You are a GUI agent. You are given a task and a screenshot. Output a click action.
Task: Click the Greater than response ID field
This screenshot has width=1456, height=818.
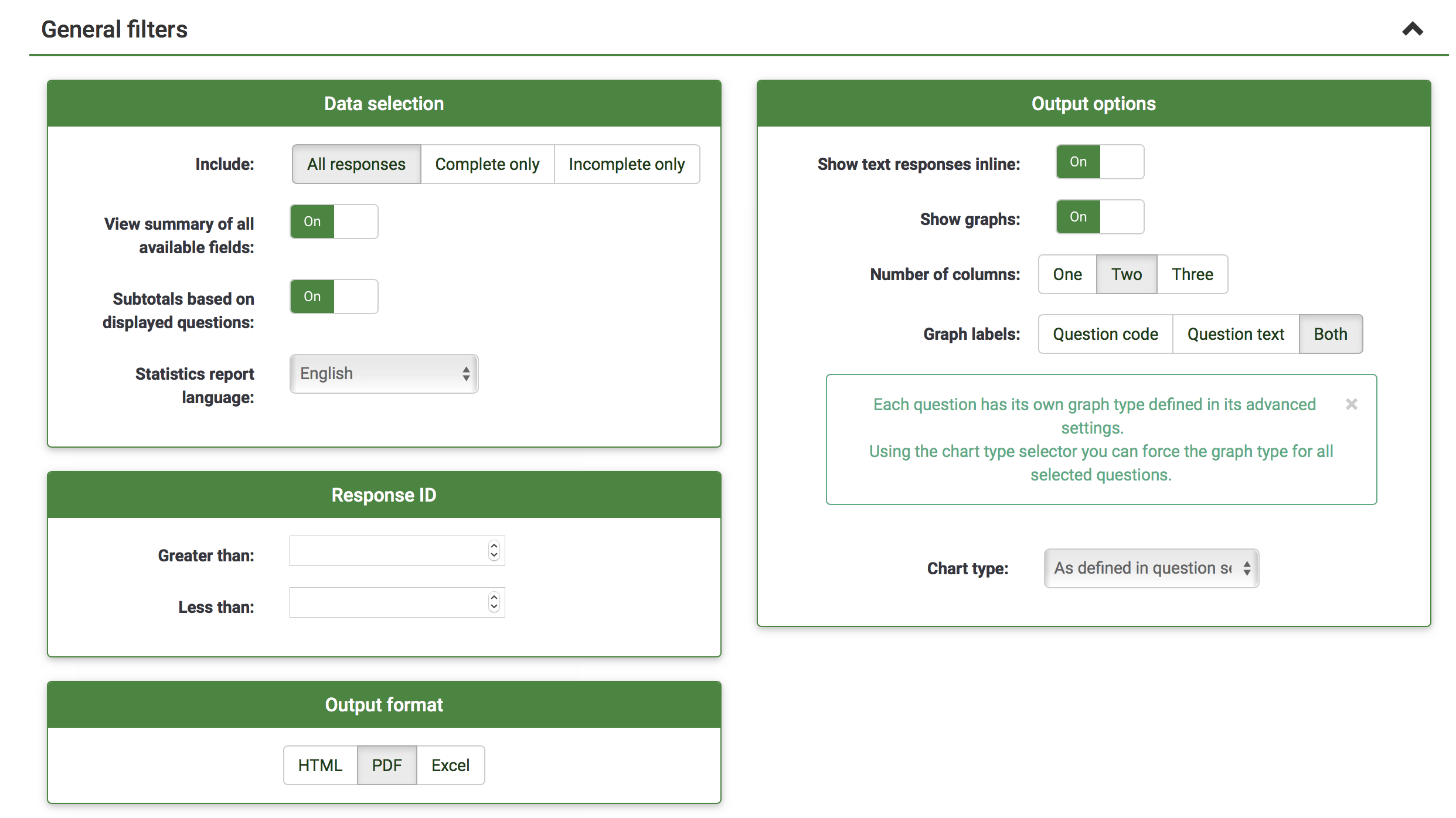coord(387,551)
